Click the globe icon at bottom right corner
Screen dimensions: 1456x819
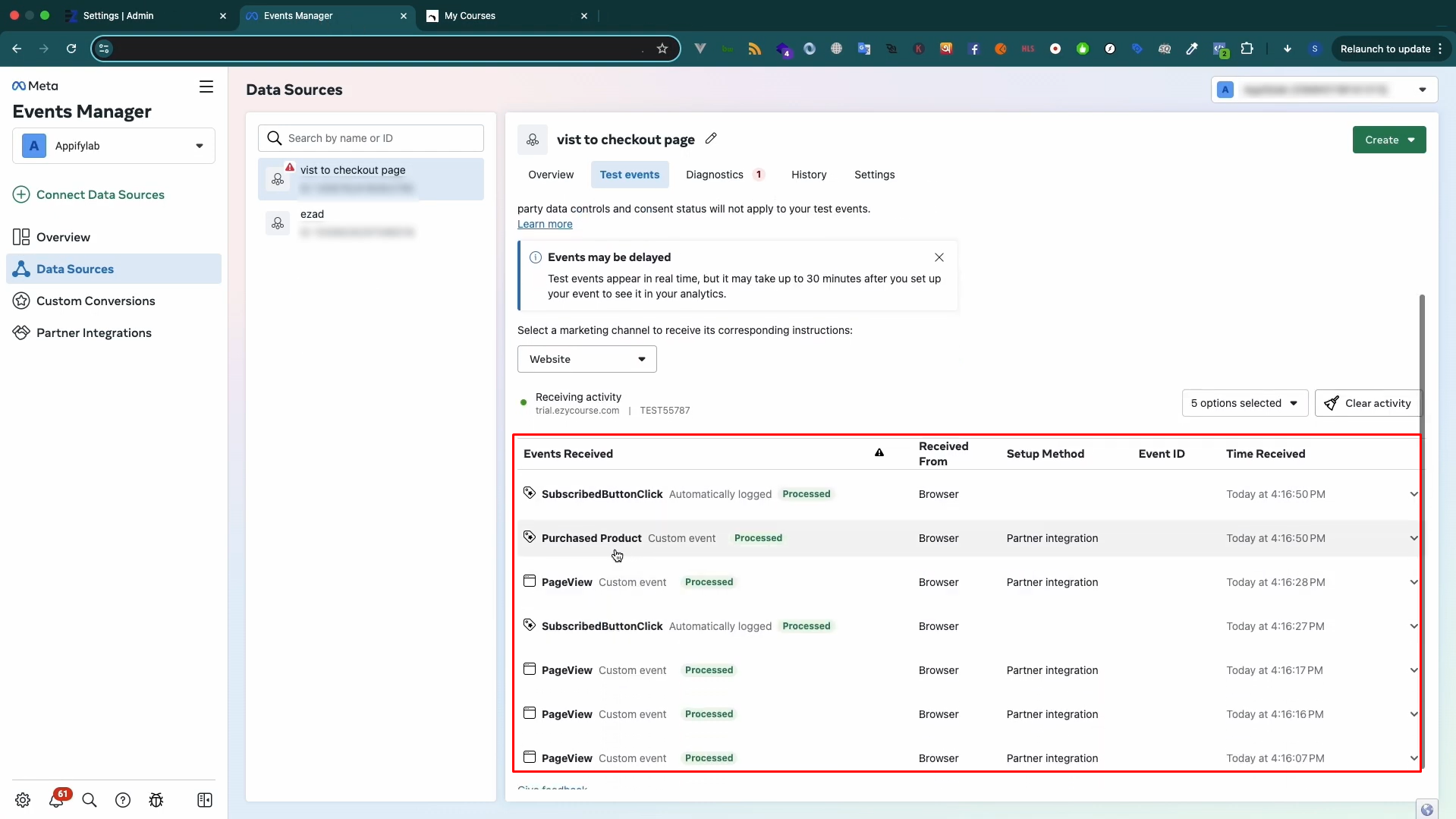tap(1427, 809)
